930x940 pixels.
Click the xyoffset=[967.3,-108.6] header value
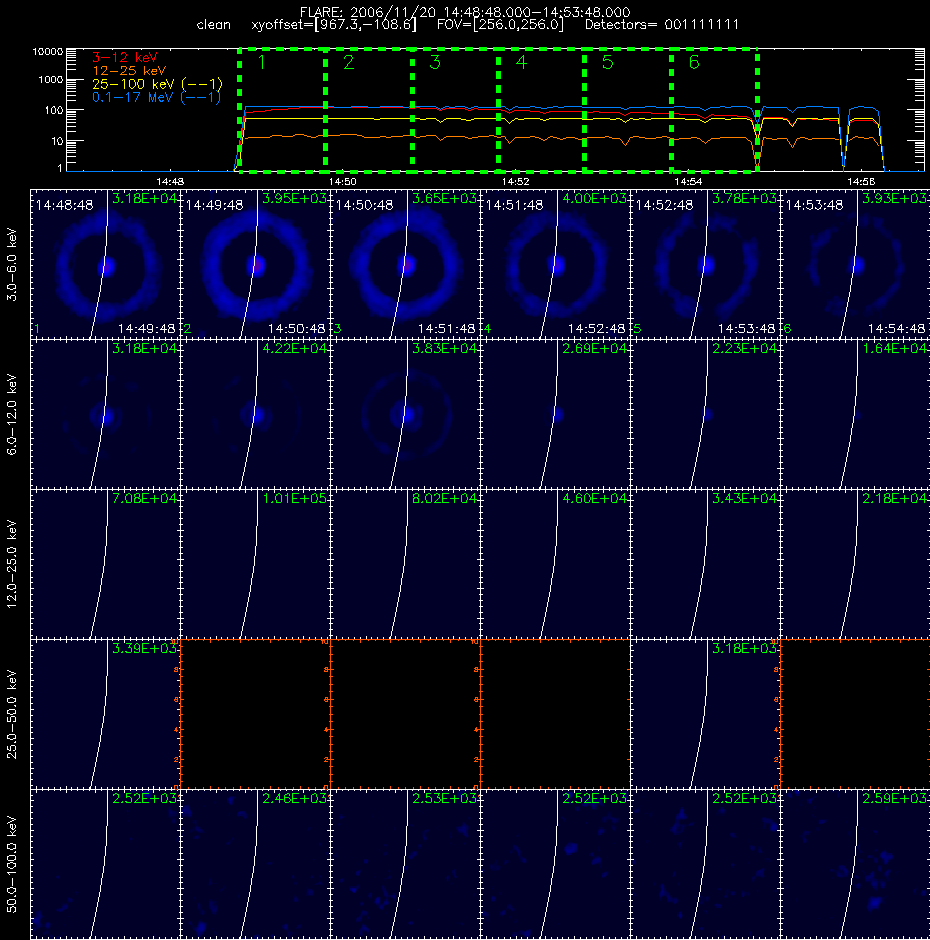click(x=334, y=25)
